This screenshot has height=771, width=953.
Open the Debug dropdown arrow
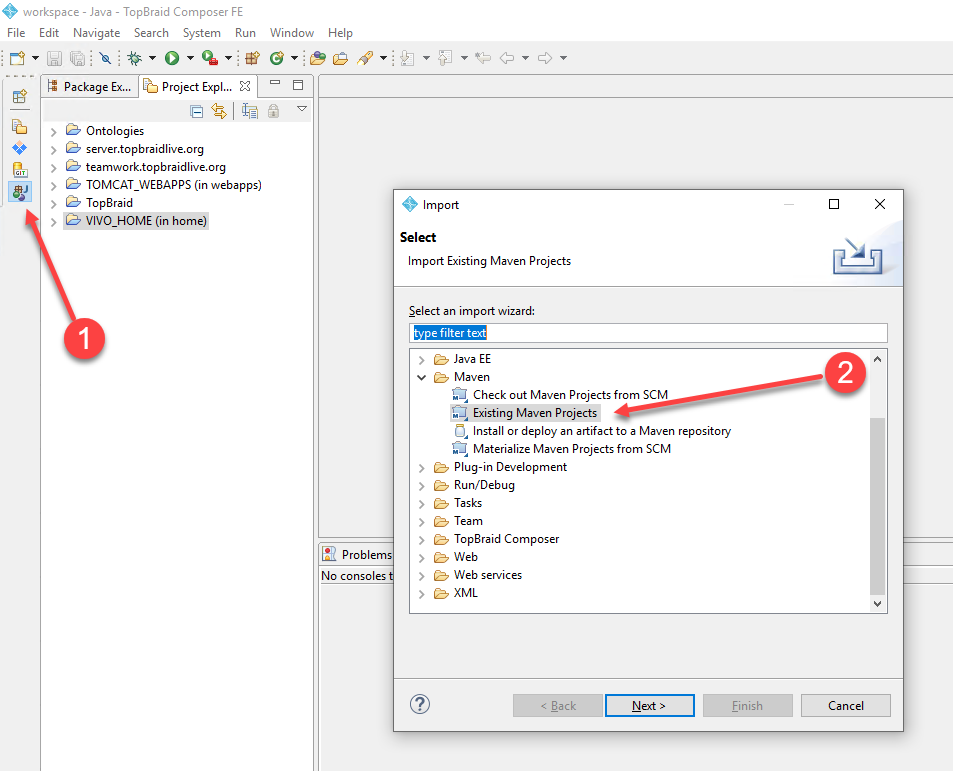153,58
